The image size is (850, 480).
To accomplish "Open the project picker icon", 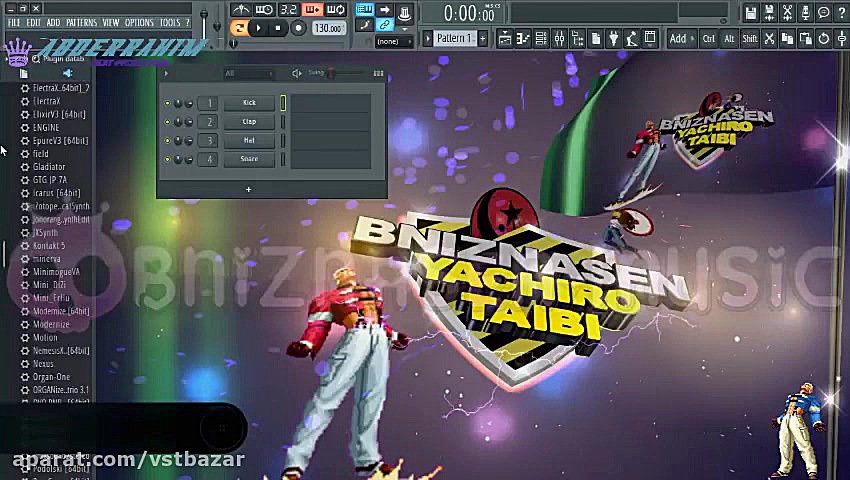I will (x=577, y=39).
